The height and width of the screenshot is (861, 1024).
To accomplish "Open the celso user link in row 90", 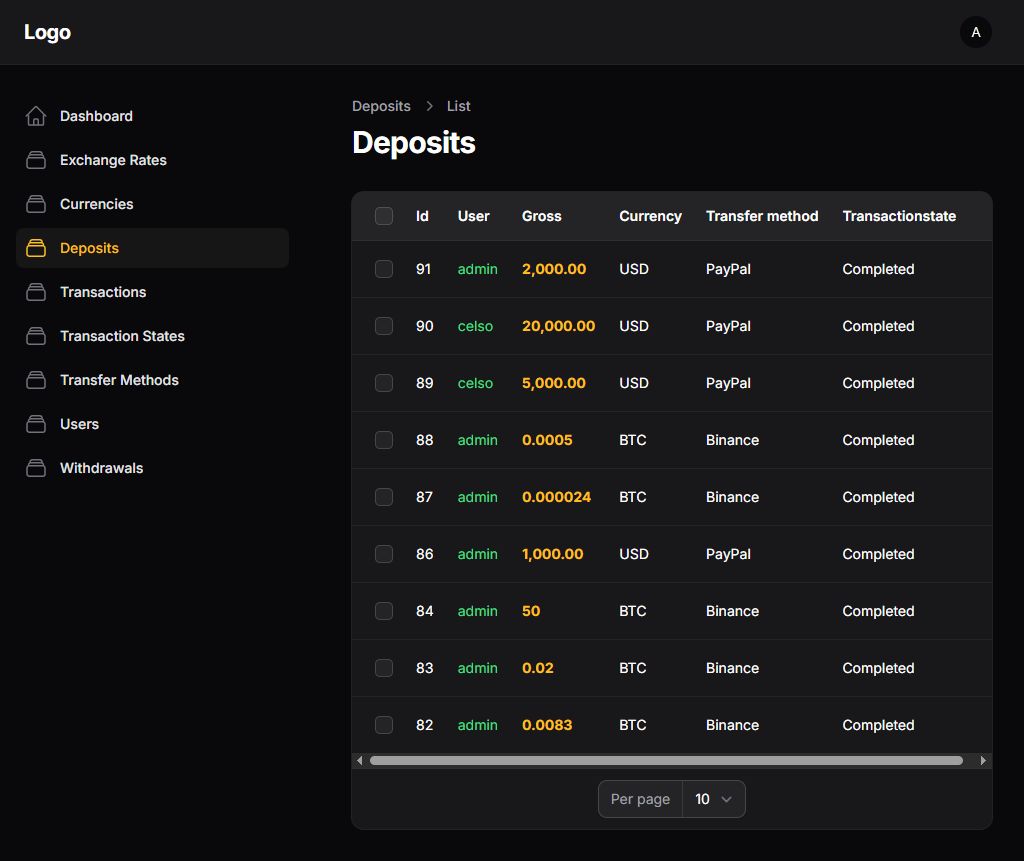I will (x=475, y=326).
